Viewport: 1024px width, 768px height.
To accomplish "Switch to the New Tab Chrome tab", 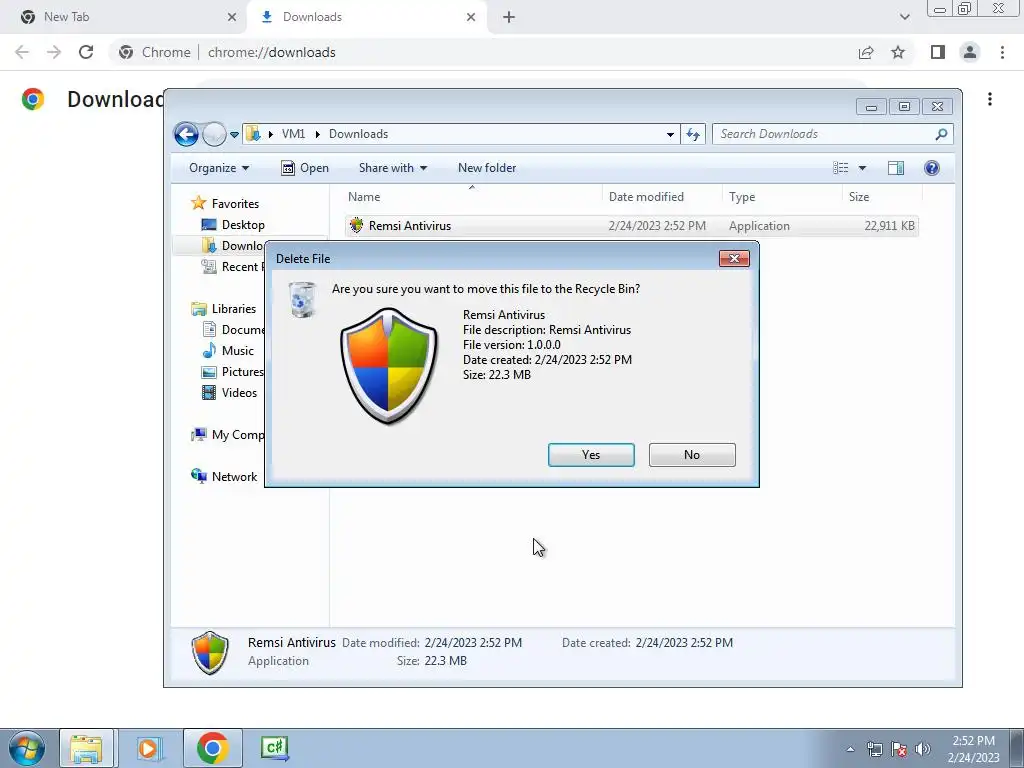I will point(123,17).
